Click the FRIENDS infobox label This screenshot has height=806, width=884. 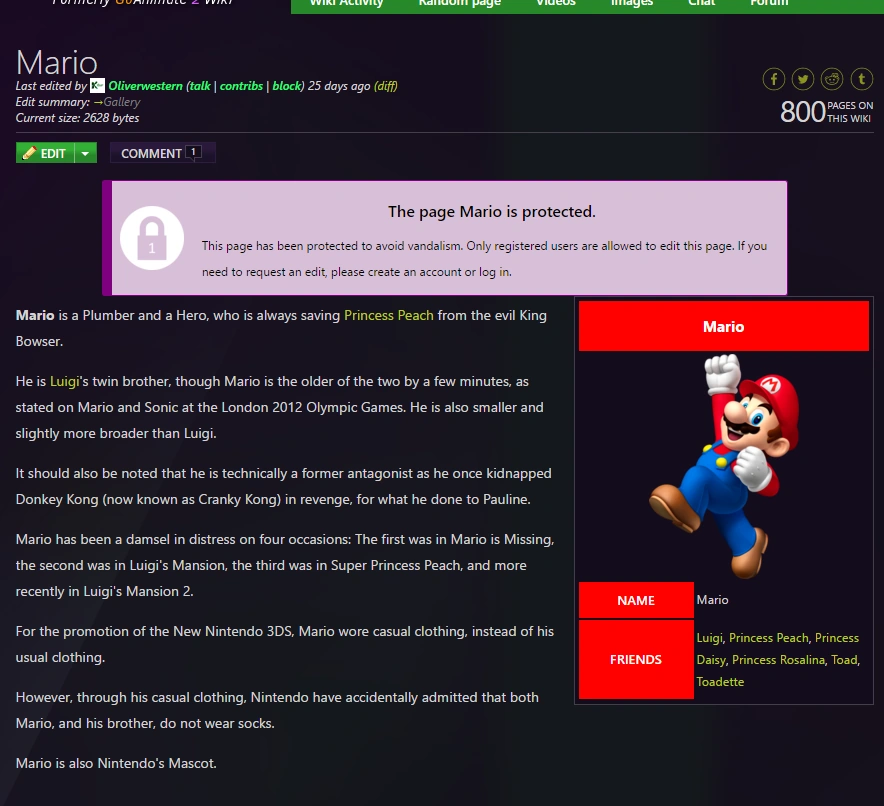636,659
